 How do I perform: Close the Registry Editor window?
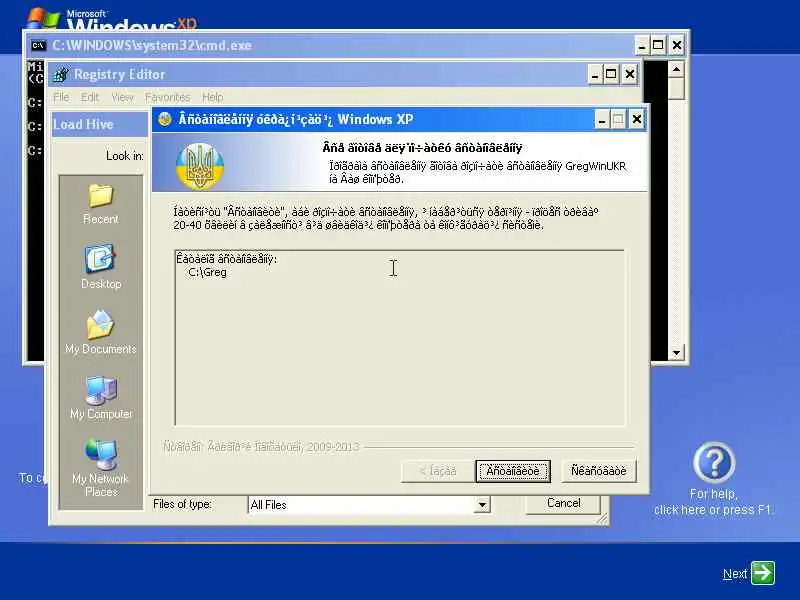point(630,74)
